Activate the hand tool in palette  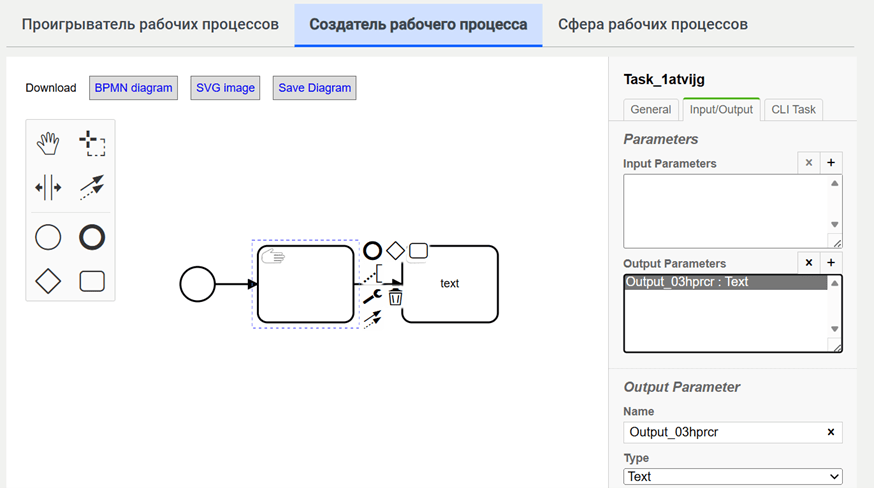click(48, 143)
